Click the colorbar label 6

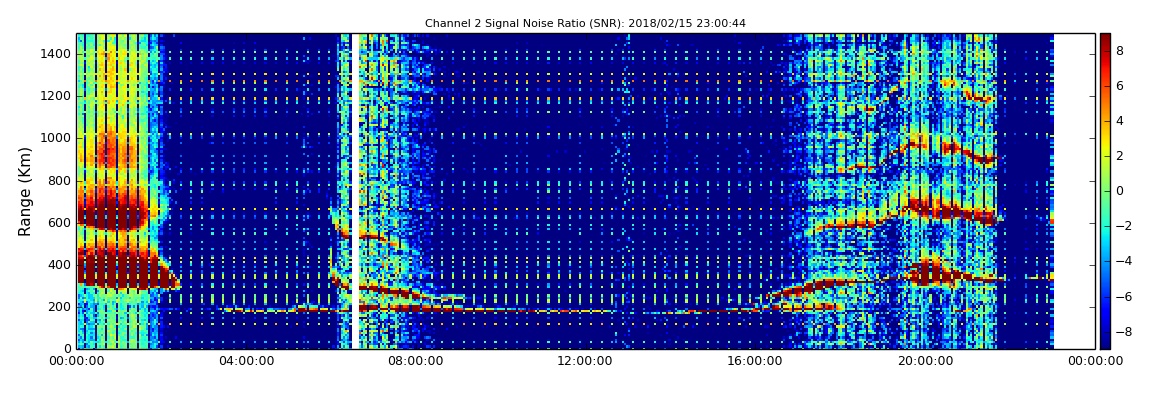point(1120,86)
